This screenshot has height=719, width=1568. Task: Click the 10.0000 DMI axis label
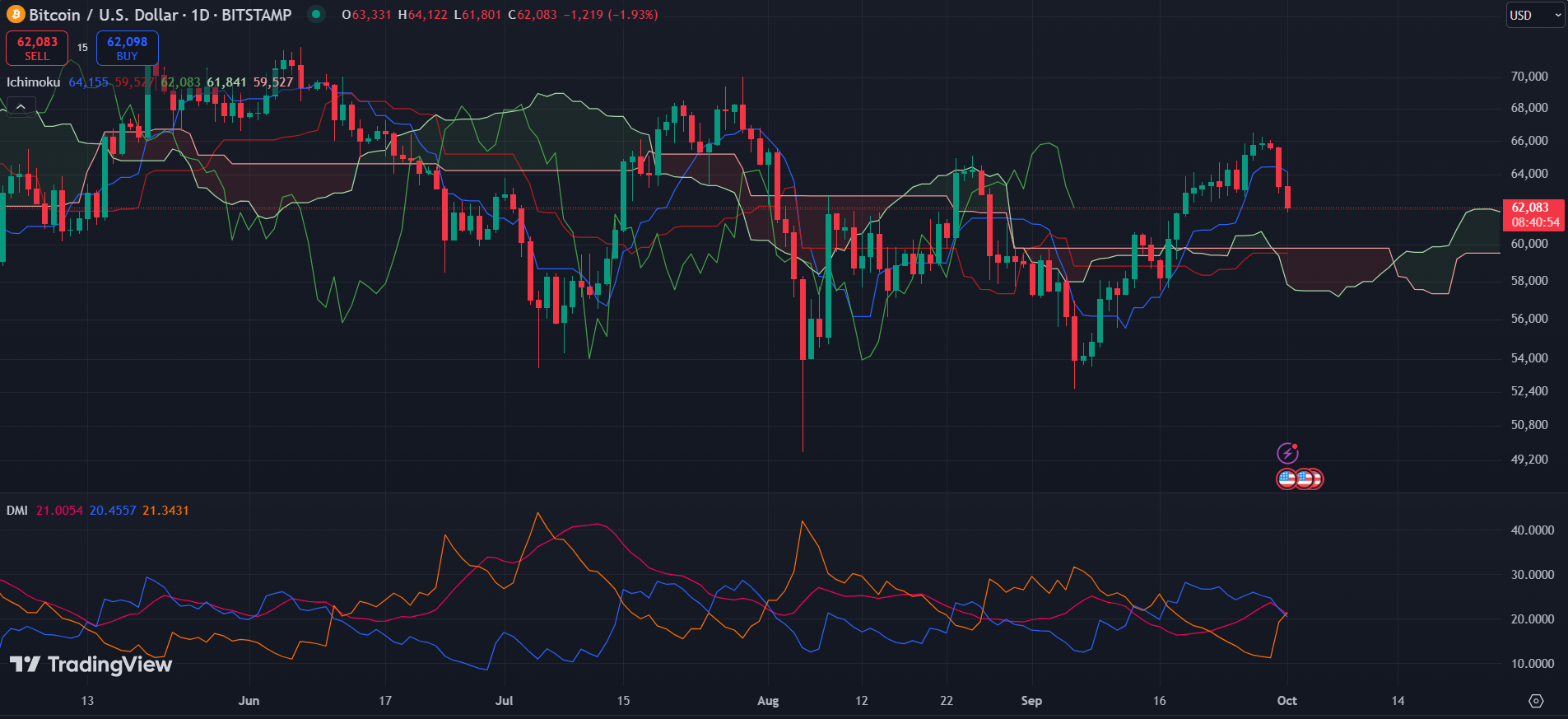point(1533,664)
